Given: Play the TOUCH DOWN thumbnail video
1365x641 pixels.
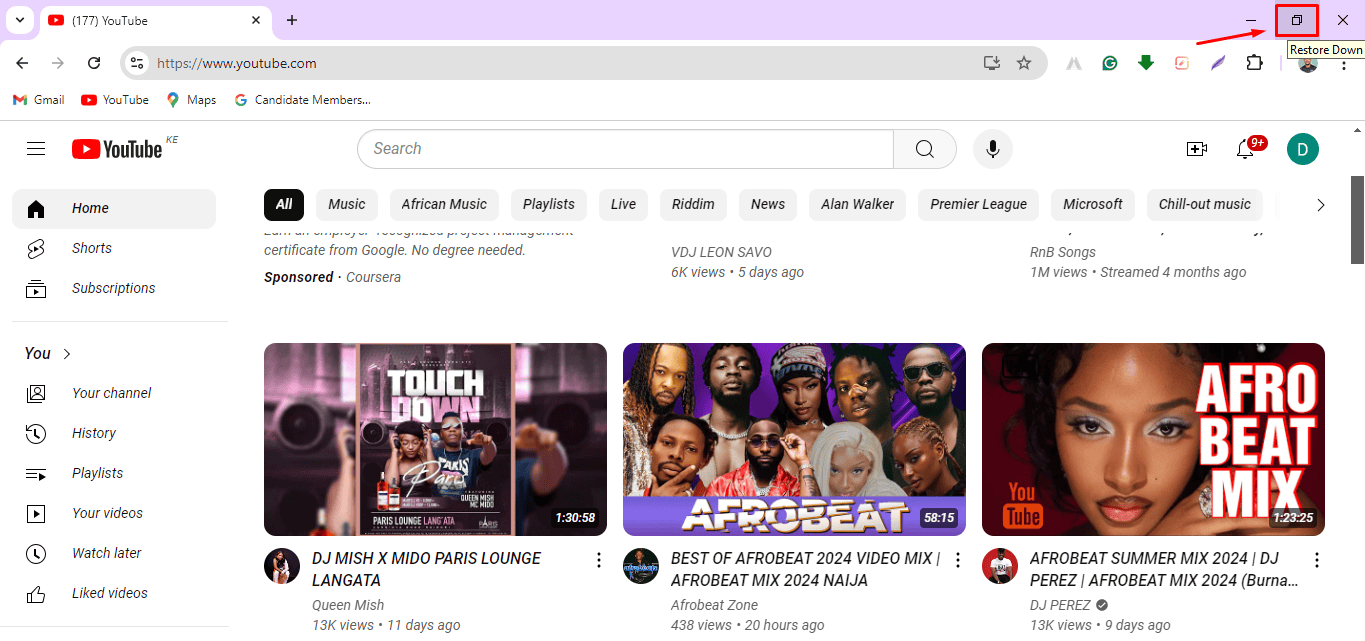Looking at the screenshot, I should click(x=435, y=440).
